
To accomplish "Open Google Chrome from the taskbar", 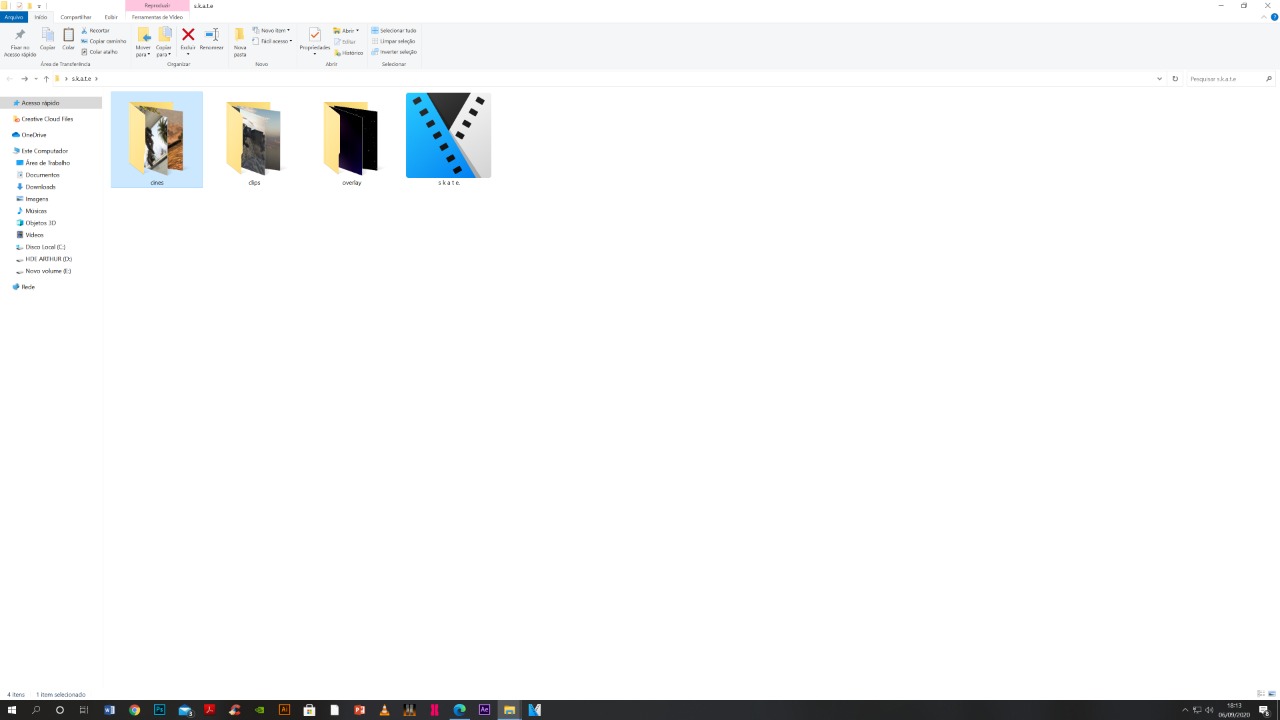I will 134,710.
